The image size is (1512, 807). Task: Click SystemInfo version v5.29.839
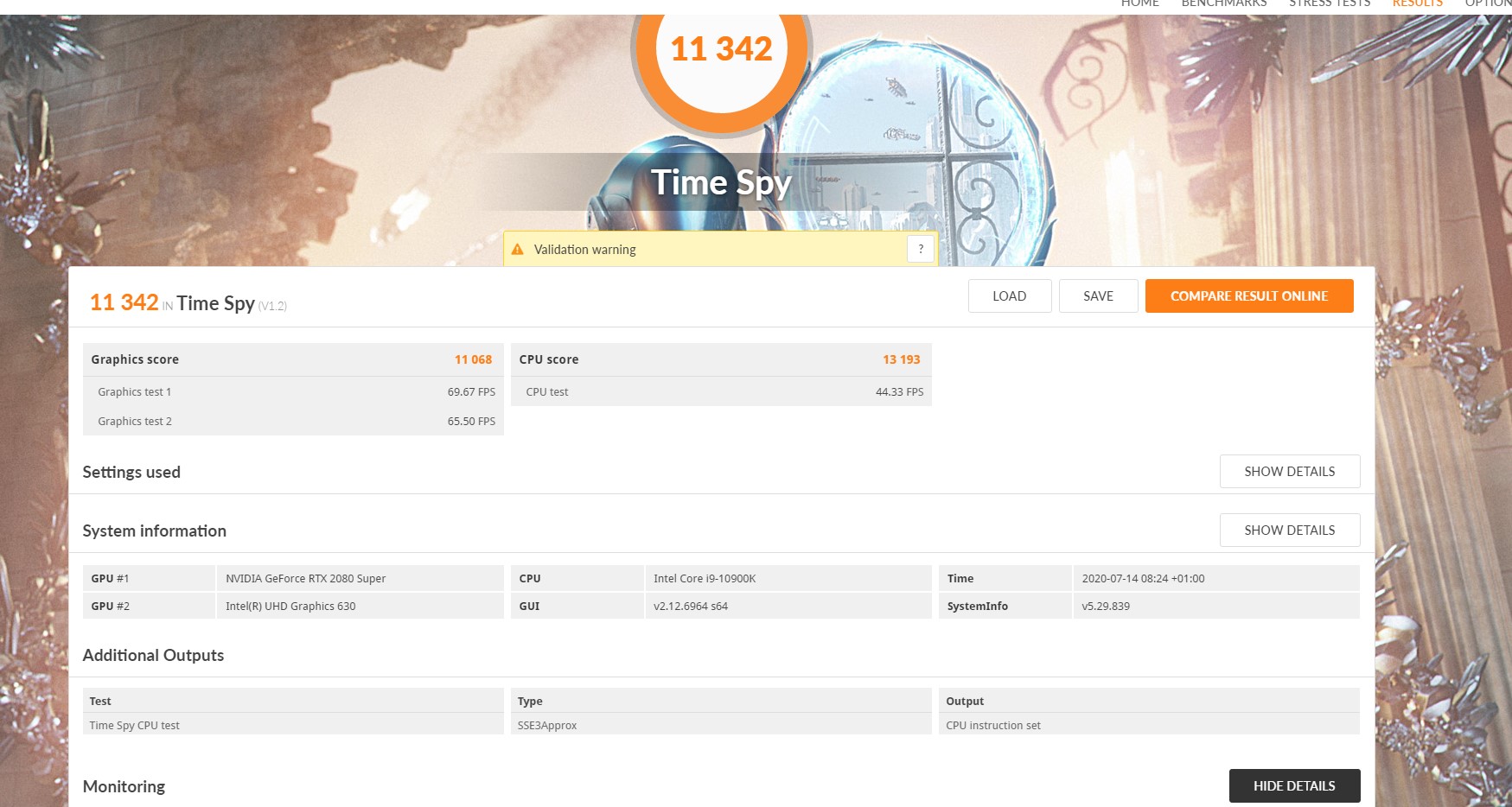pyautogui.click(x=1216, y=607)
